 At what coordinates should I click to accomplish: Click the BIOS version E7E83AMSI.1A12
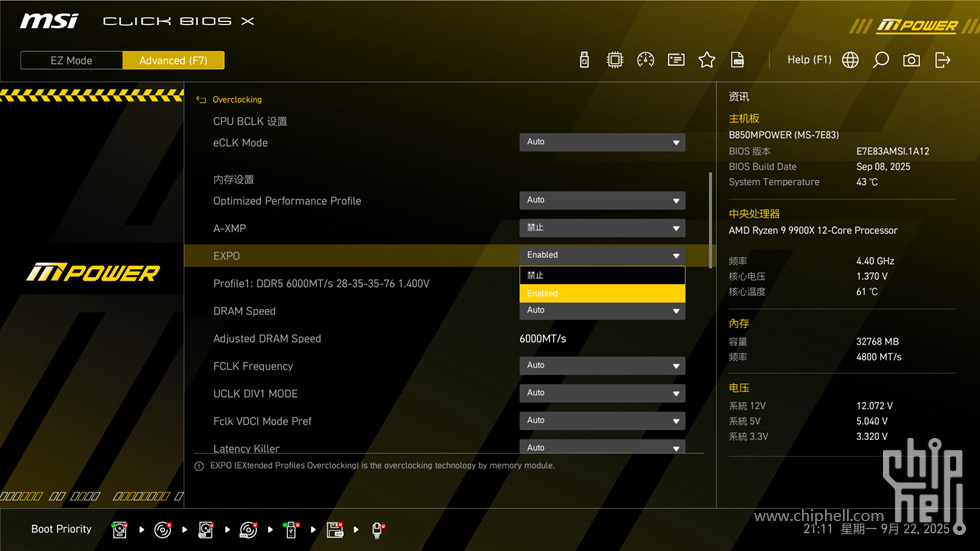(892, 151)
